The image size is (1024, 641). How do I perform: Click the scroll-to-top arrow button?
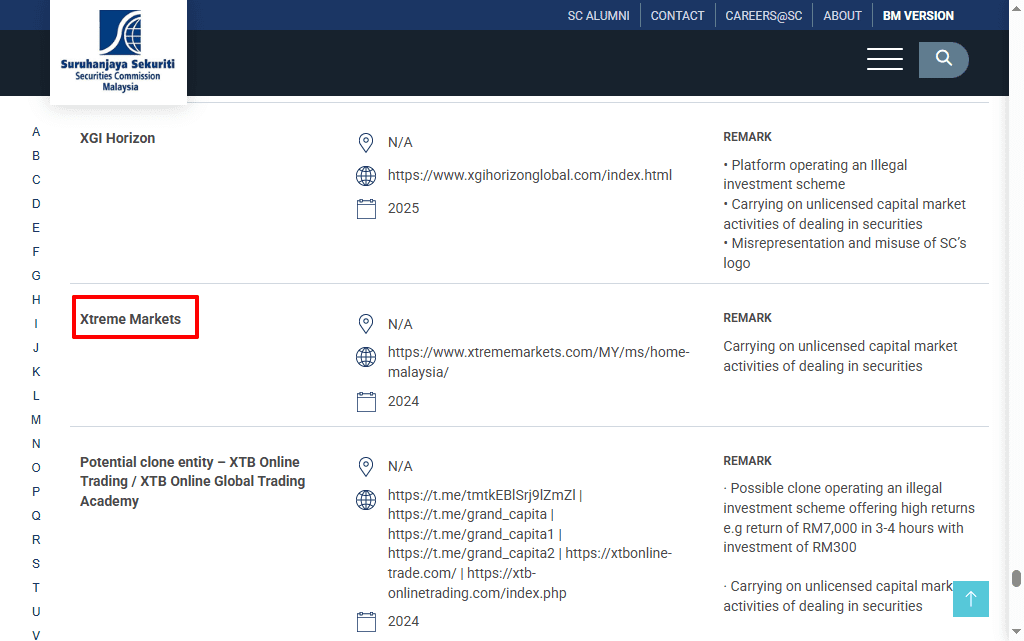[x=970, y=598]
